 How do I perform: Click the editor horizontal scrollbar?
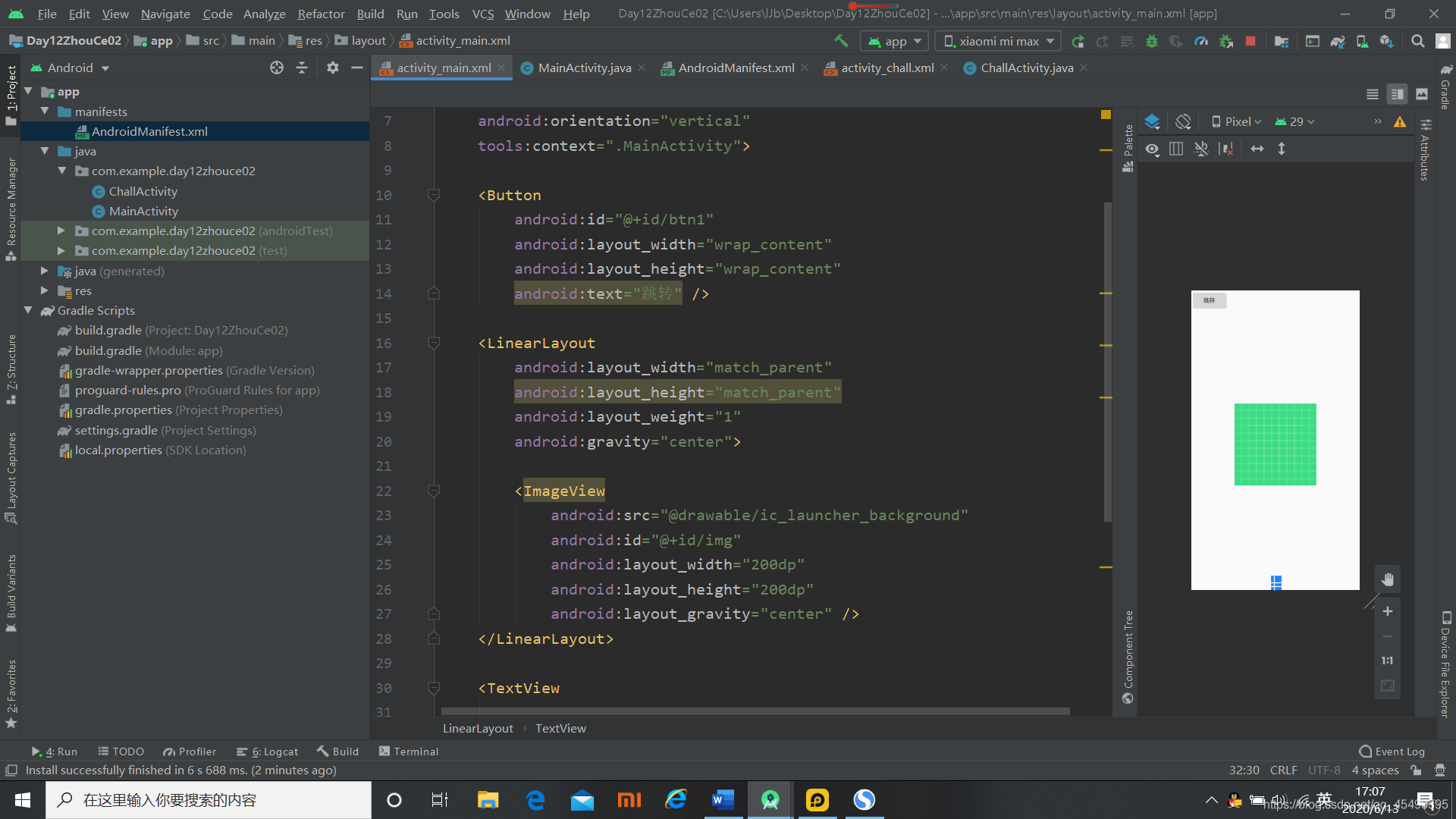point(755,711)
